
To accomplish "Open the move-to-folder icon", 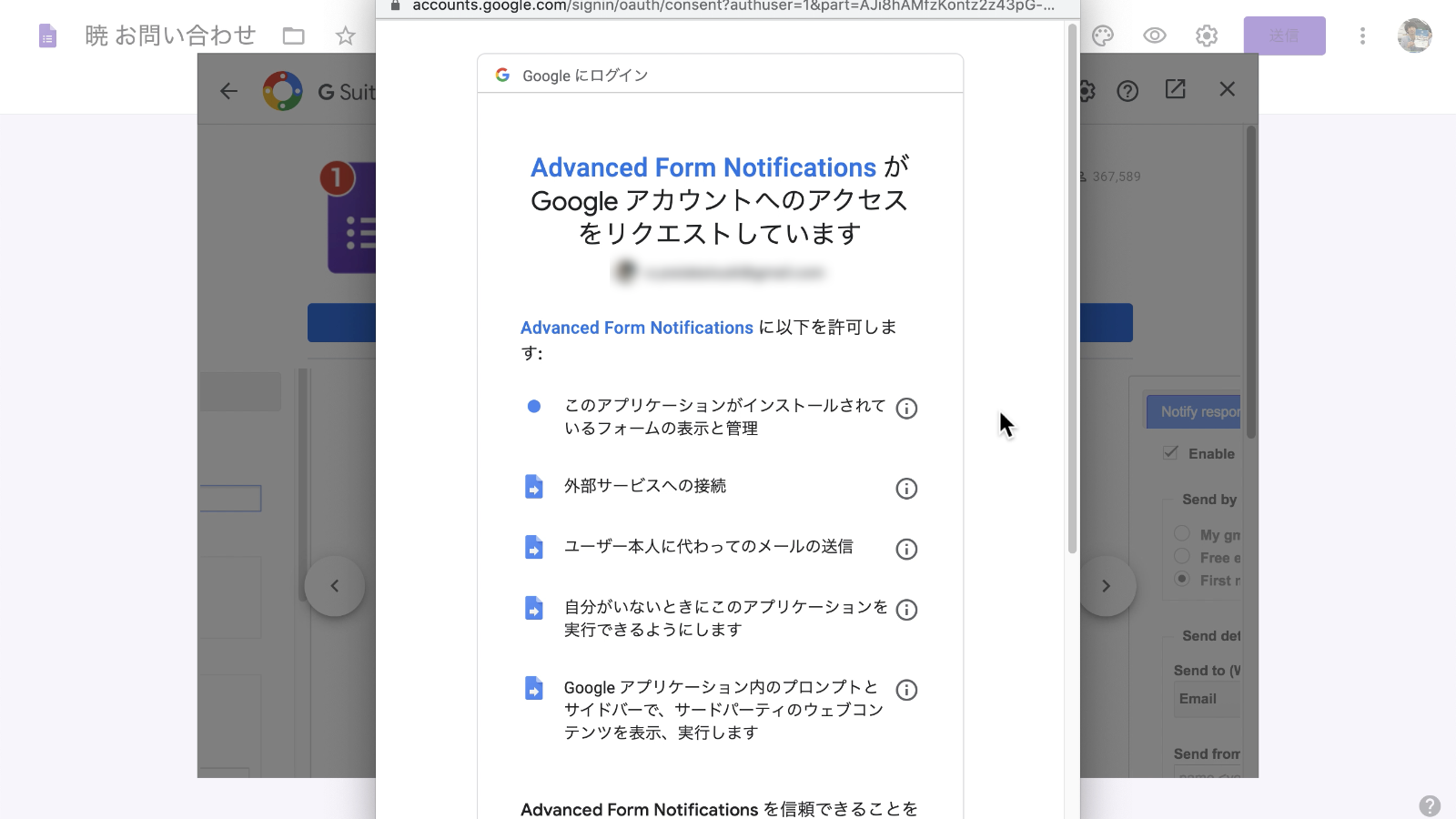I will pyautogui.click(x=293, y=36).
